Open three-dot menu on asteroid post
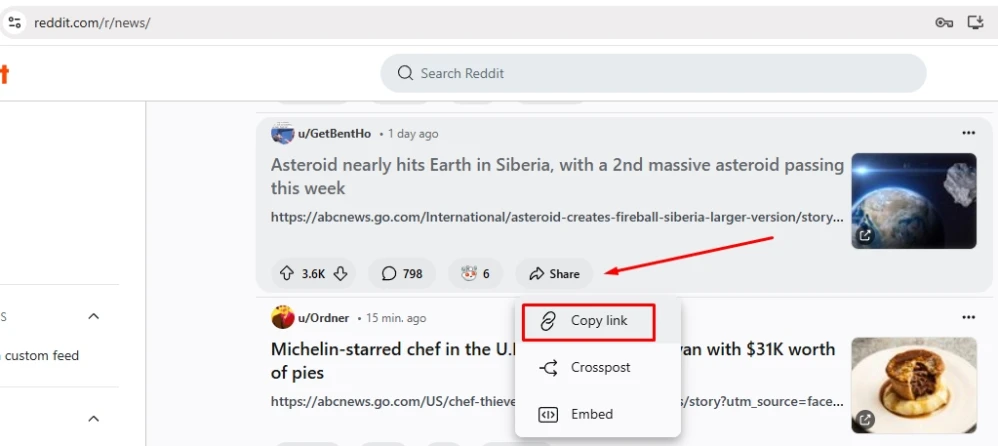 [x=968, y=133]
